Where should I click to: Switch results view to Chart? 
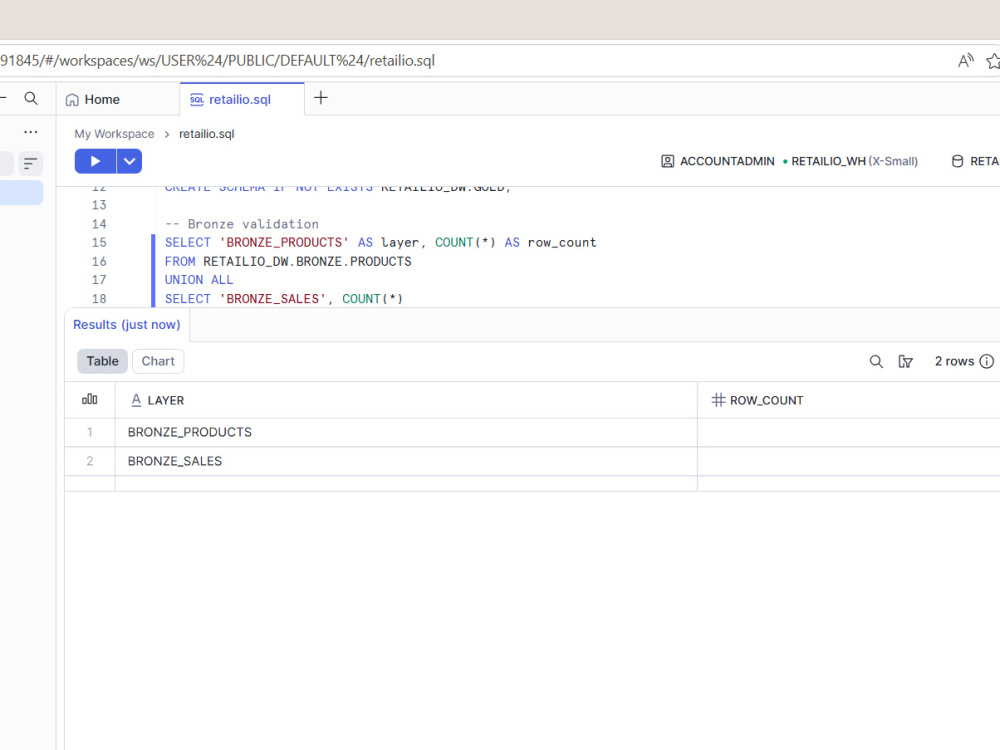point(158,361)
